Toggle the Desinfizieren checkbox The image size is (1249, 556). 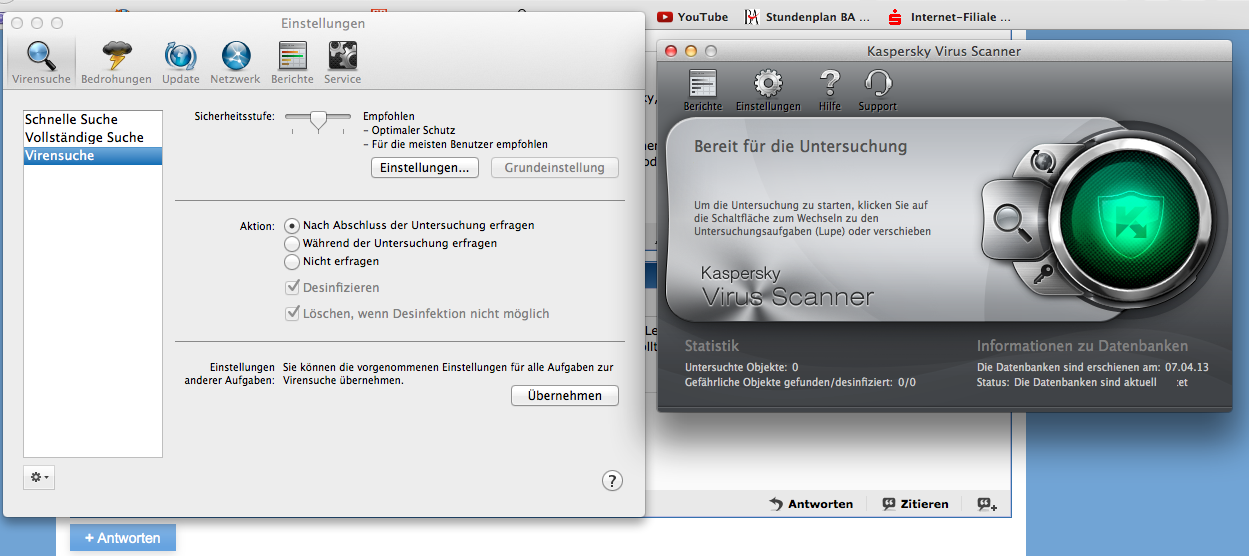(x=292, y=287)
